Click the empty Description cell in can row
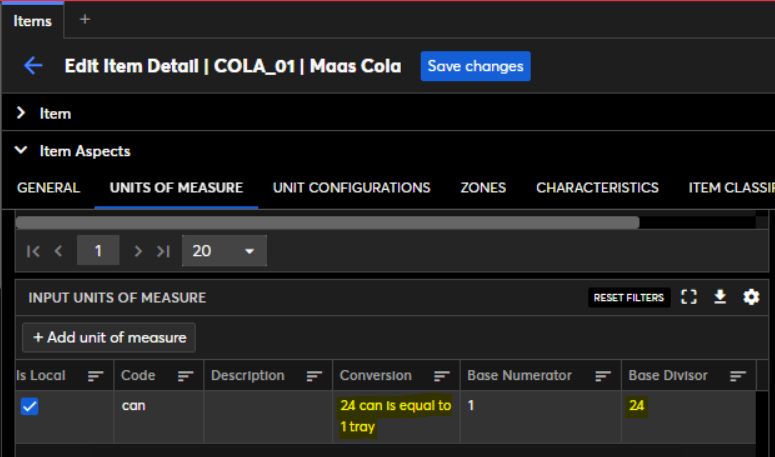The height and width of the screenshot is (457, 775). coord(268,416)
